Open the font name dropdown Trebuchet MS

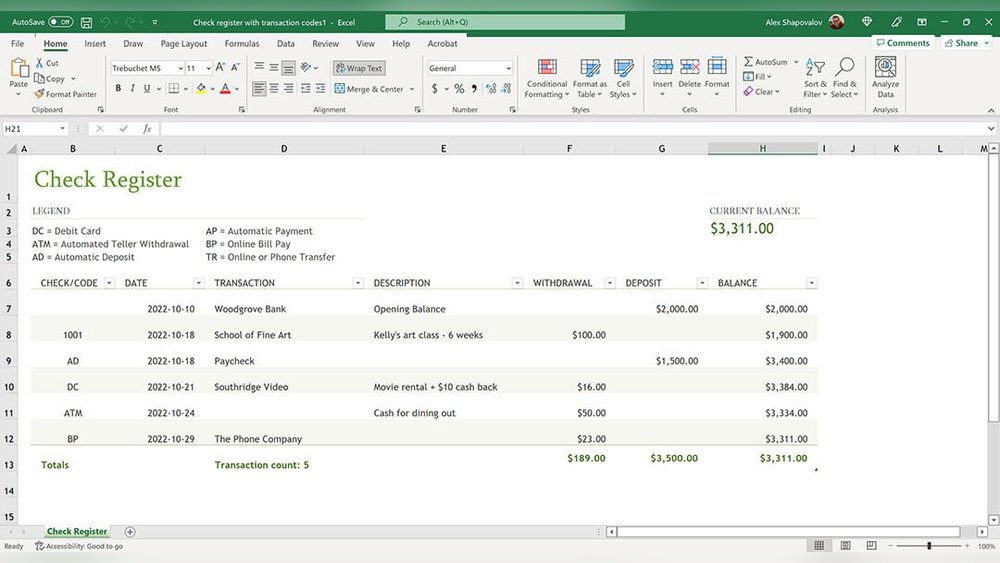pyautogui.click(x=180, y=69)
